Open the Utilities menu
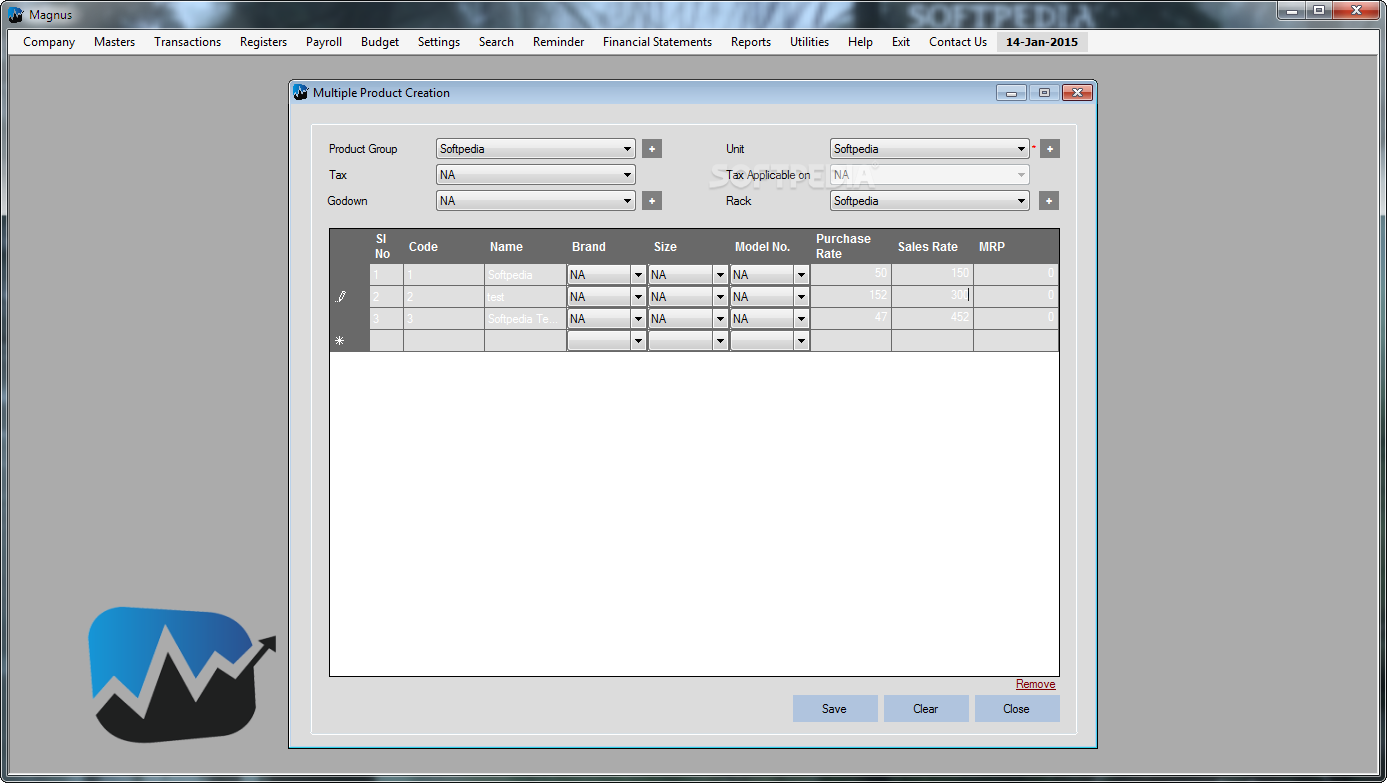This screenshot has width=1387, height=783. pyautogui.click(x=810, y=42)
